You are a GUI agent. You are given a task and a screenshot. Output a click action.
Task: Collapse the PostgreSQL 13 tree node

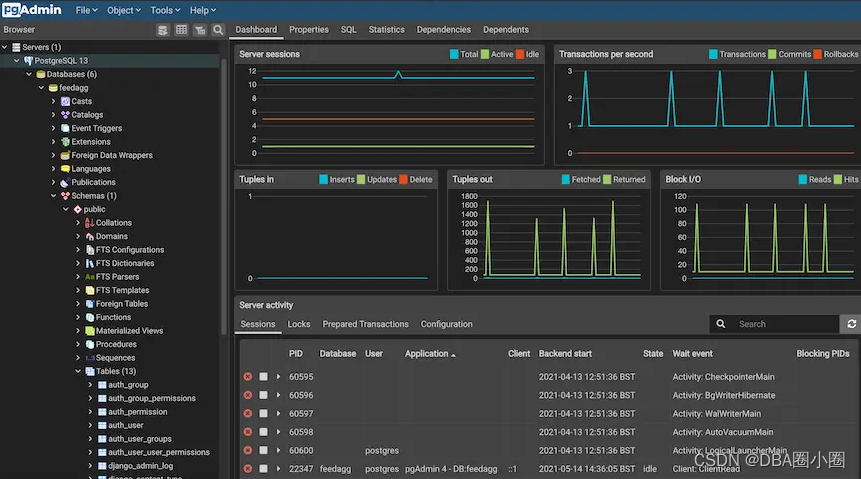[x=17, y=60]
